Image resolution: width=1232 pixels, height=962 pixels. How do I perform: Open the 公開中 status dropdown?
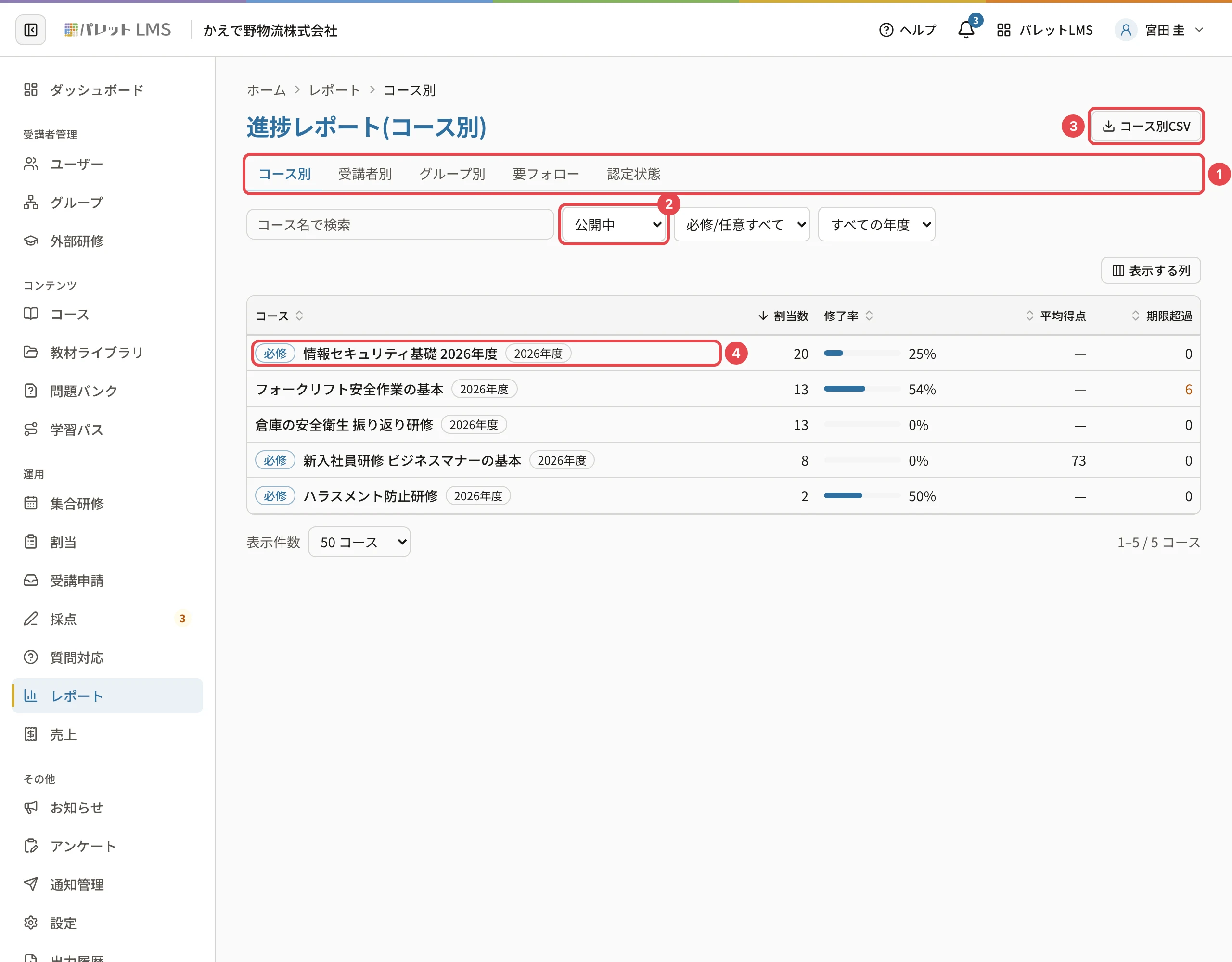(614, 225)
